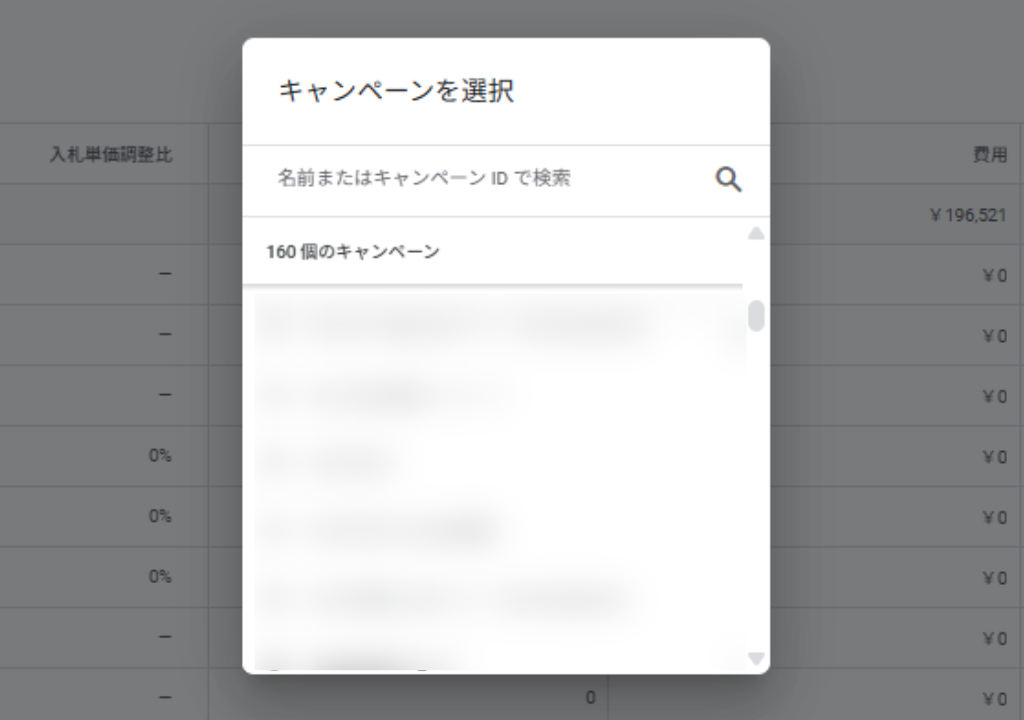Click the '入札単価調整比' column header
This screenshot has height=720, width=1024.
coord(111,154)
